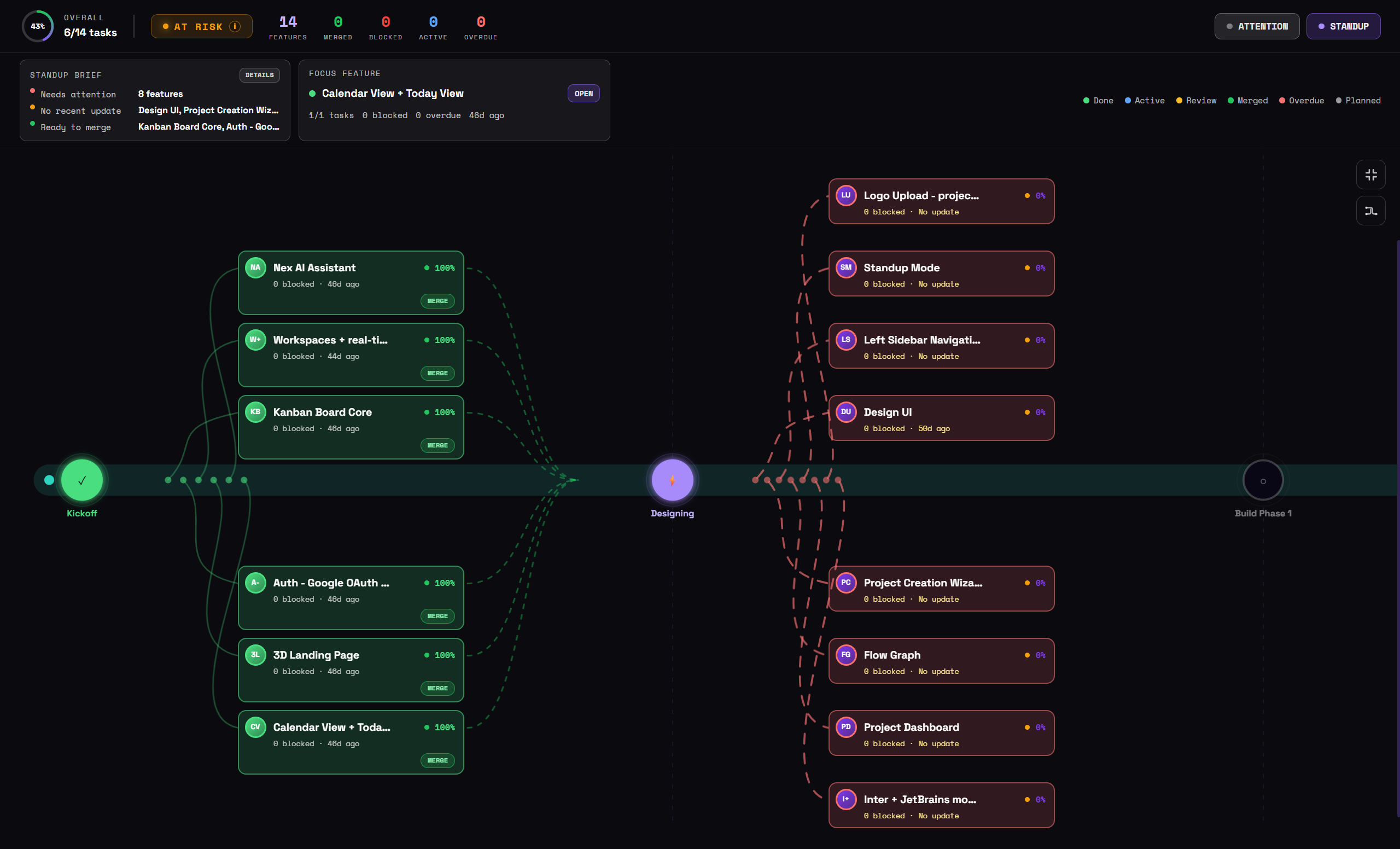The height and width of the screenshot is (849, 1400).
Task: Click the Planned legend color dot
Action: pos(1339,101)
